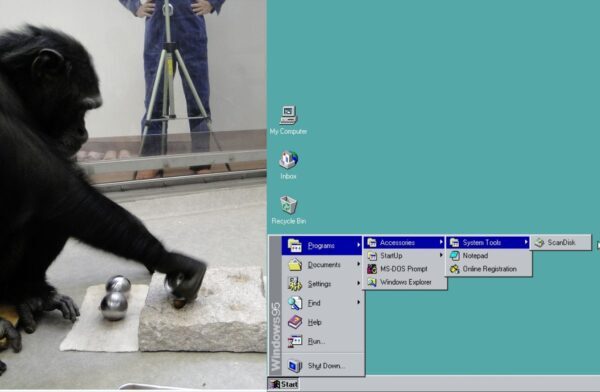Open the StartUp submenu item
Image resolution: width=600 pixels, height=392 pixels.
[404, 256]
